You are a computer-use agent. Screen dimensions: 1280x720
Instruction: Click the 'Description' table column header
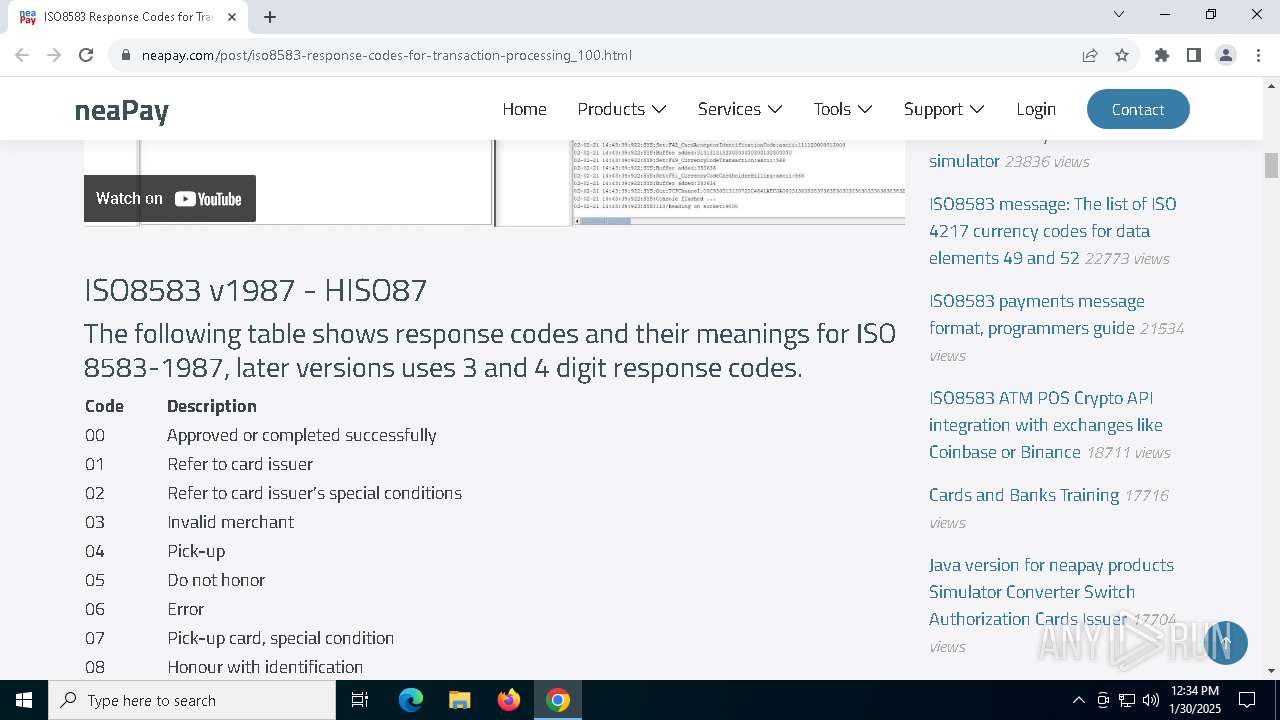[212, 406]
